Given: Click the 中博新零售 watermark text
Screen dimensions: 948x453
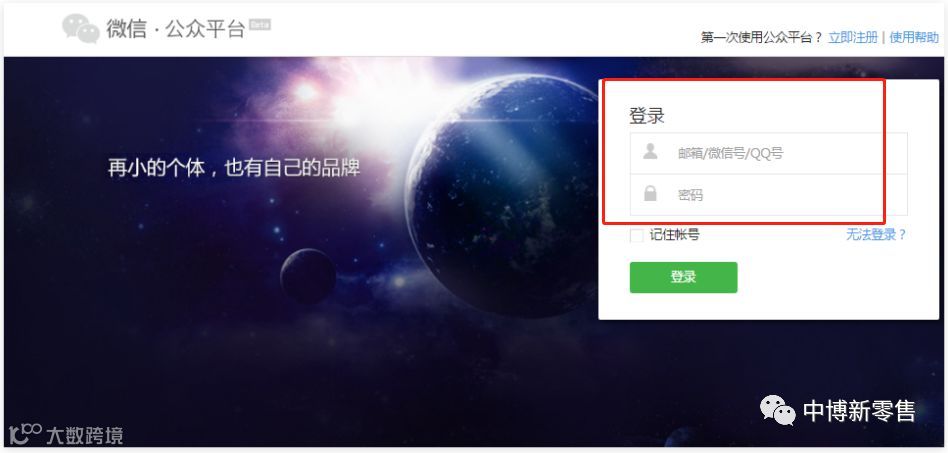Looking at the screenshot, I should coord(859,411).
